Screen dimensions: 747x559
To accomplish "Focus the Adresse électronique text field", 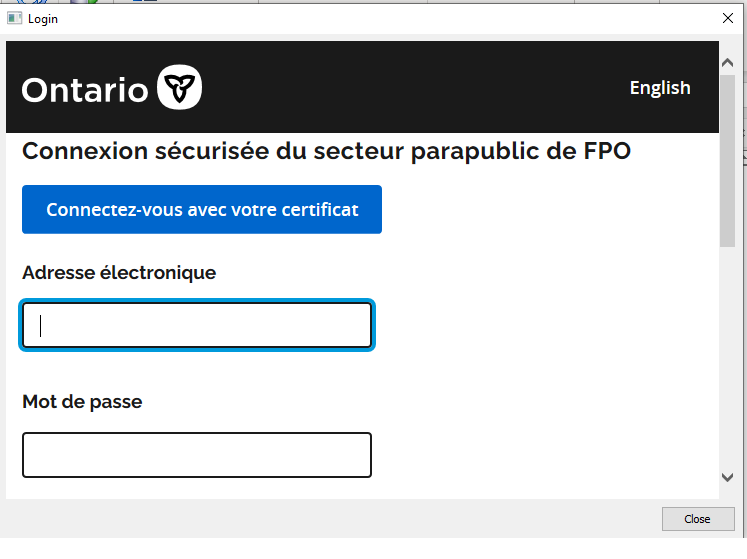I will [x=197, y=325].
